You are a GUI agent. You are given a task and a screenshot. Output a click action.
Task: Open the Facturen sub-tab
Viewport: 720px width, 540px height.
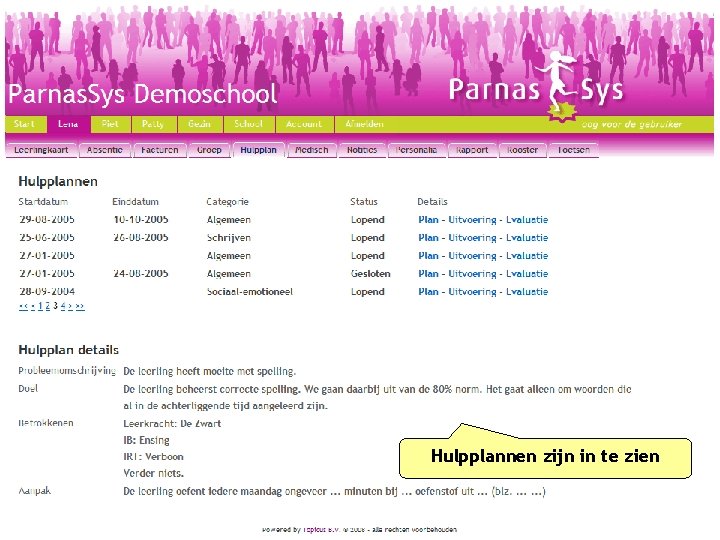coord(160,150)
